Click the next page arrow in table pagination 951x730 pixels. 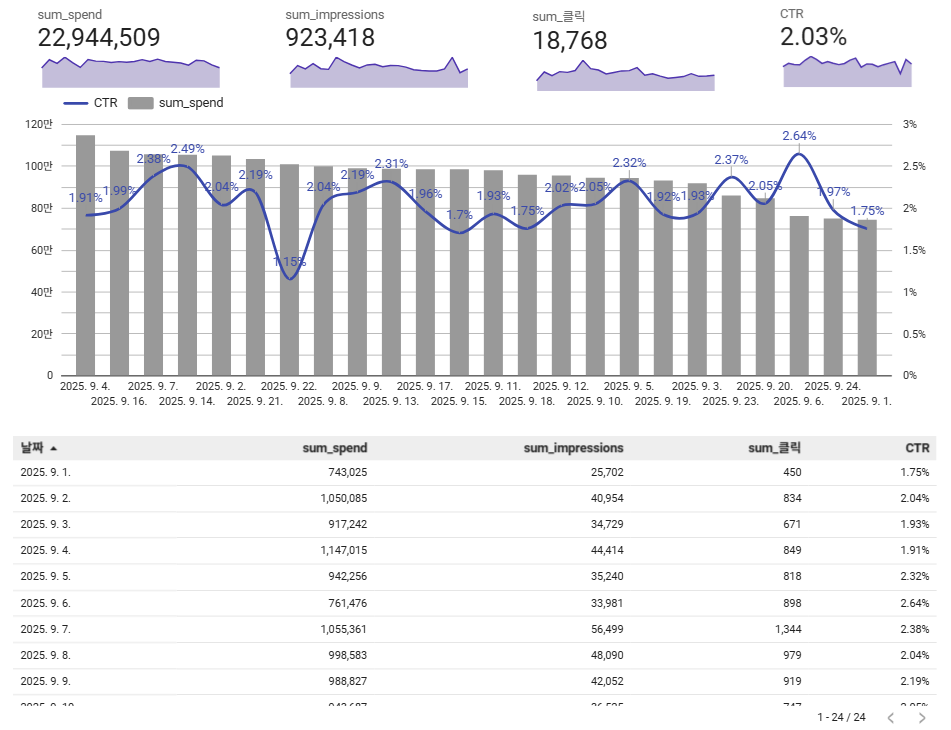[922, 717]
